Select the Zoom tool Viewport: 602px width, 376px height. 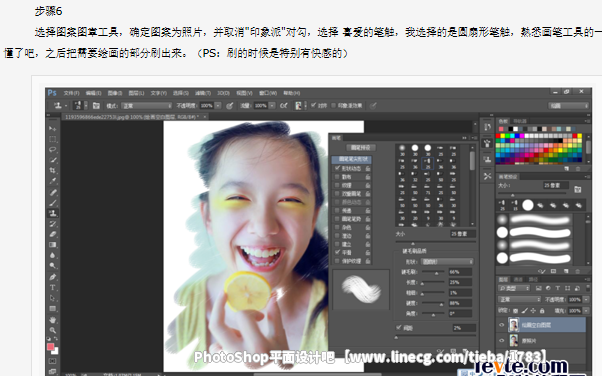pyautogui.click(x=53, y=330)
